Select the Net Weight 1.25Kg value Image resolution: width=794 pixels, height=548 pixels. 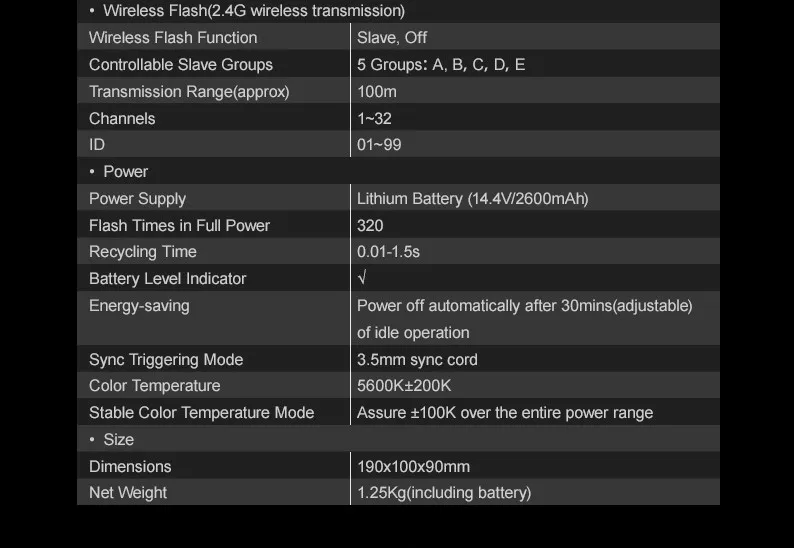pyautogui.click(x=444, y=493)
